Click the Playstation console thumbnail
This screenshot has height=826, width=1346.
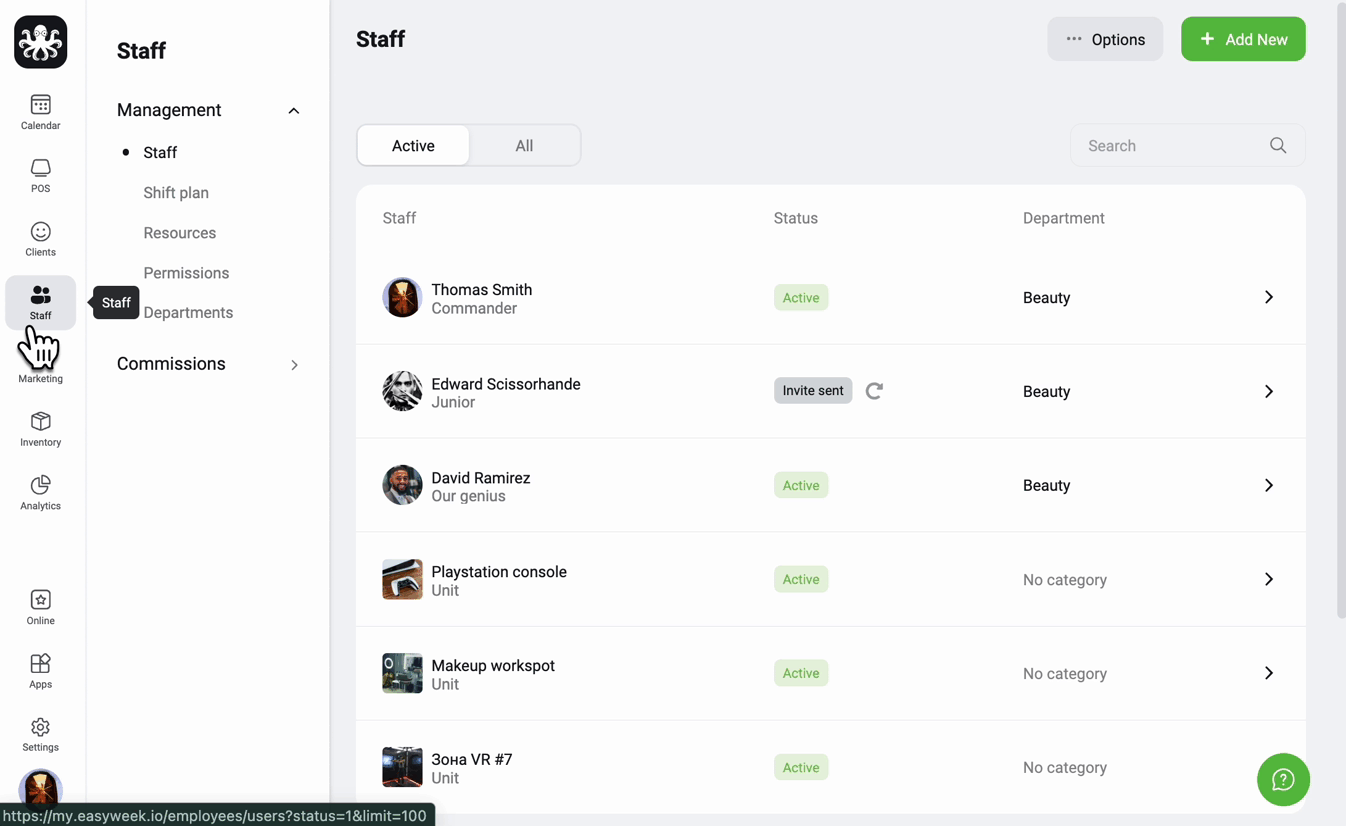402,579
